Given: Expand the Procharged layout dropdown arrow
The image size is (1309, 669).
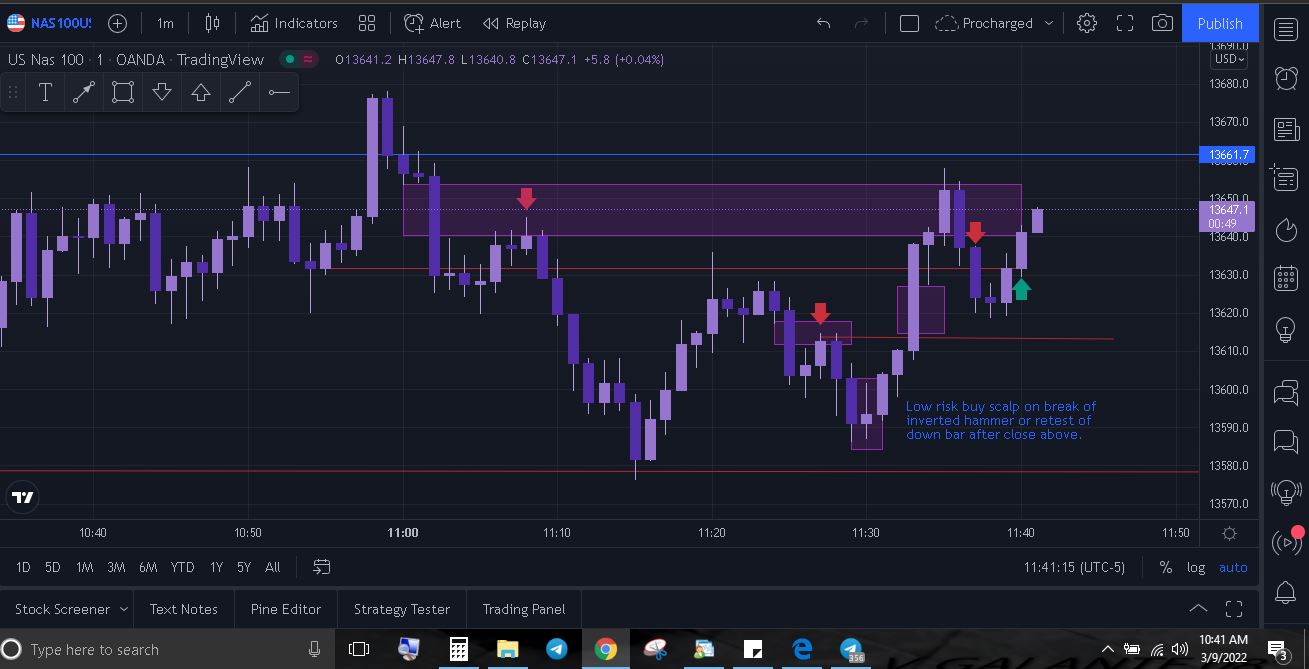Looking at the screenshot, I should click(1048, 23).
